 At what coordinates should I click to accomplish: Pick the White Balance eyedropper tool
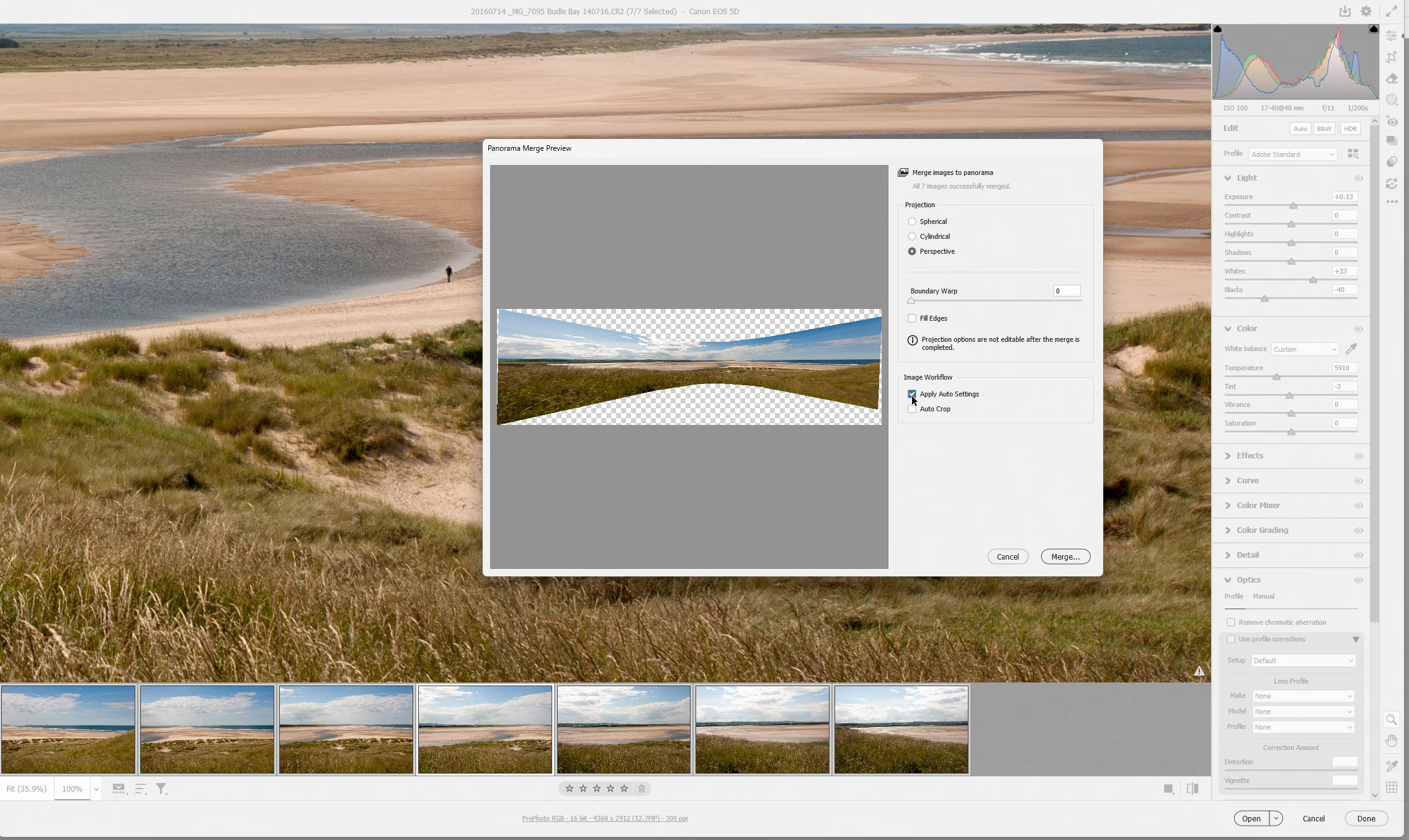pyautogui.click(x=1351, y=349)
